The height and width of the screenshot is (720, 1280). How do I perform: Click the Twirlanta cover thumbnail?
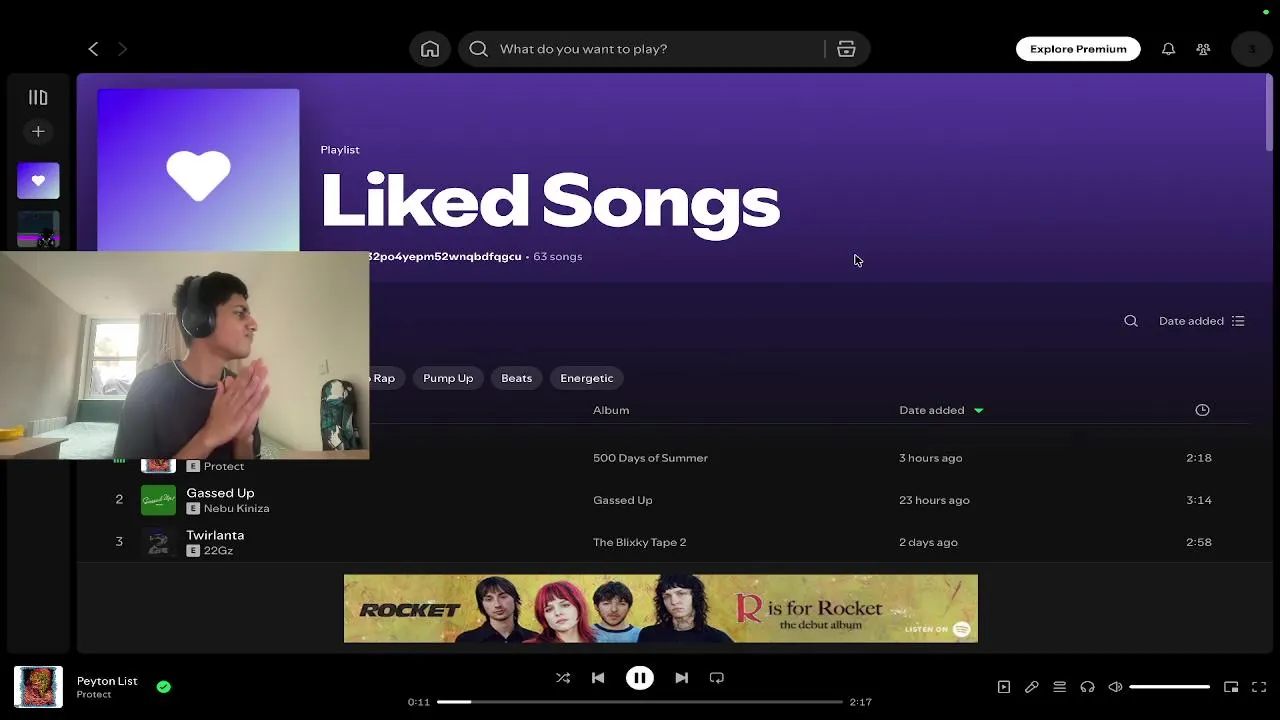click(x=158, y=542)
